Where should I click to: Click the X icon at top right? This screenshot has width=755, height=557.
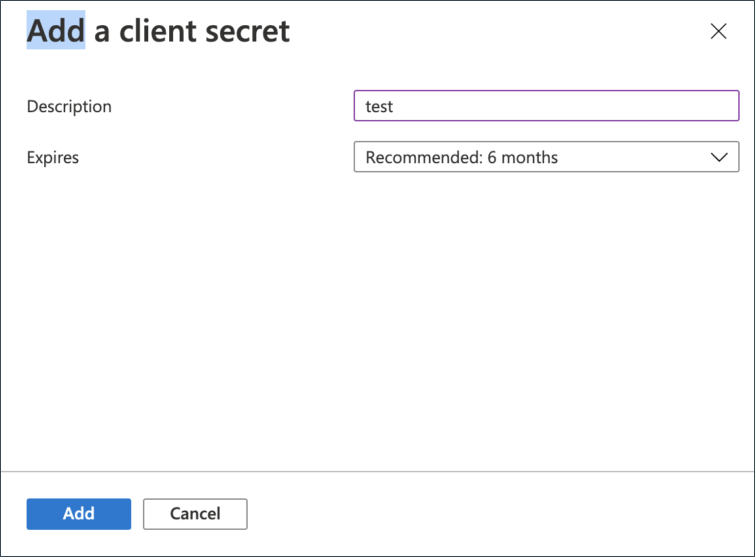click(x=718, y=31)
